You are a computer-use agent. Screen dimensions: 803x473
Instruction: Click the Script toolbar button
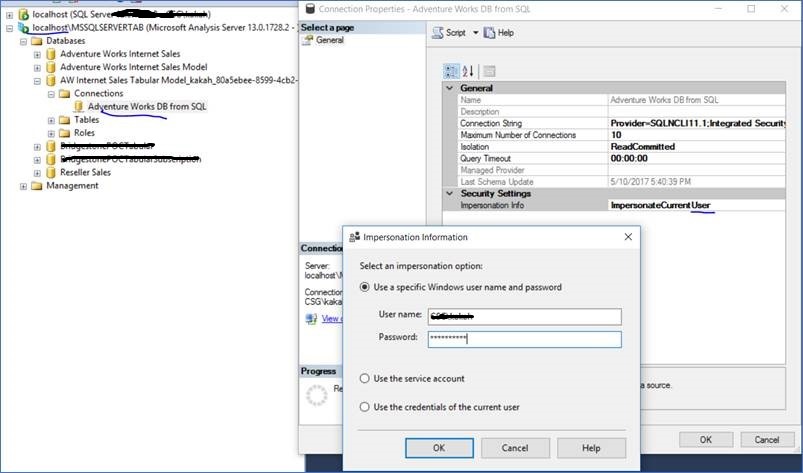[449, 33]
